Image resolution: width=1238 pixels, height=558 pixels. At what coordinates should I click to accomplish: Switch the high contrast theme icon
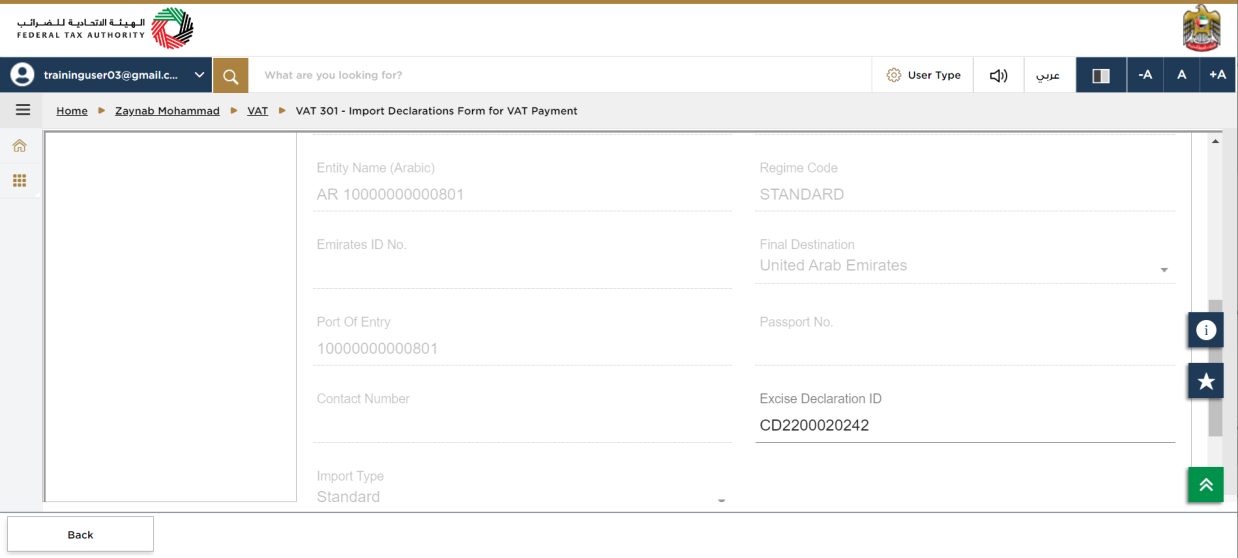[x=1101, y=75]
